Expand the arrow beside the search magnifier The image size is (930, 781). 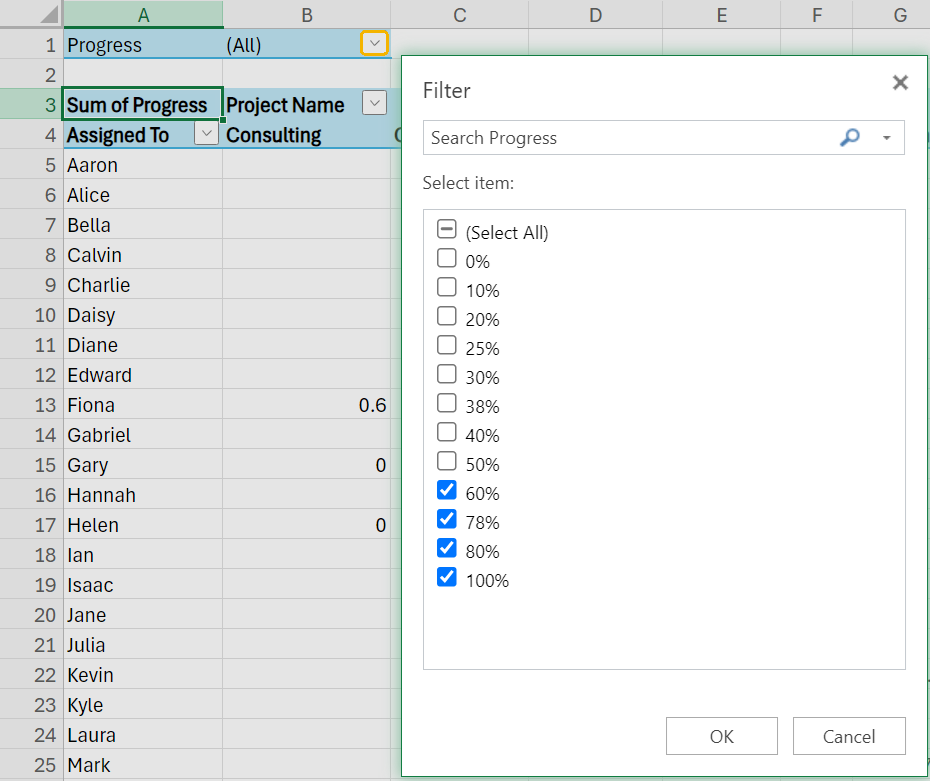click(884, 137)
